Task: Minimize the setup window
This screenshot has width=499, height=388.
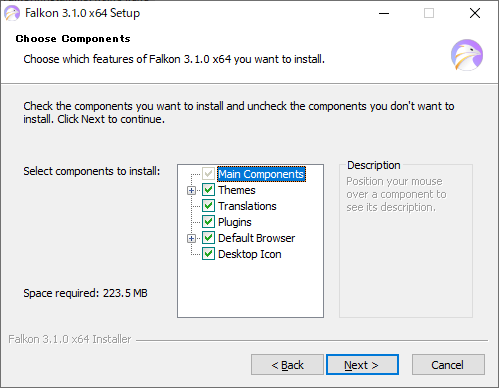Action: 384,13
